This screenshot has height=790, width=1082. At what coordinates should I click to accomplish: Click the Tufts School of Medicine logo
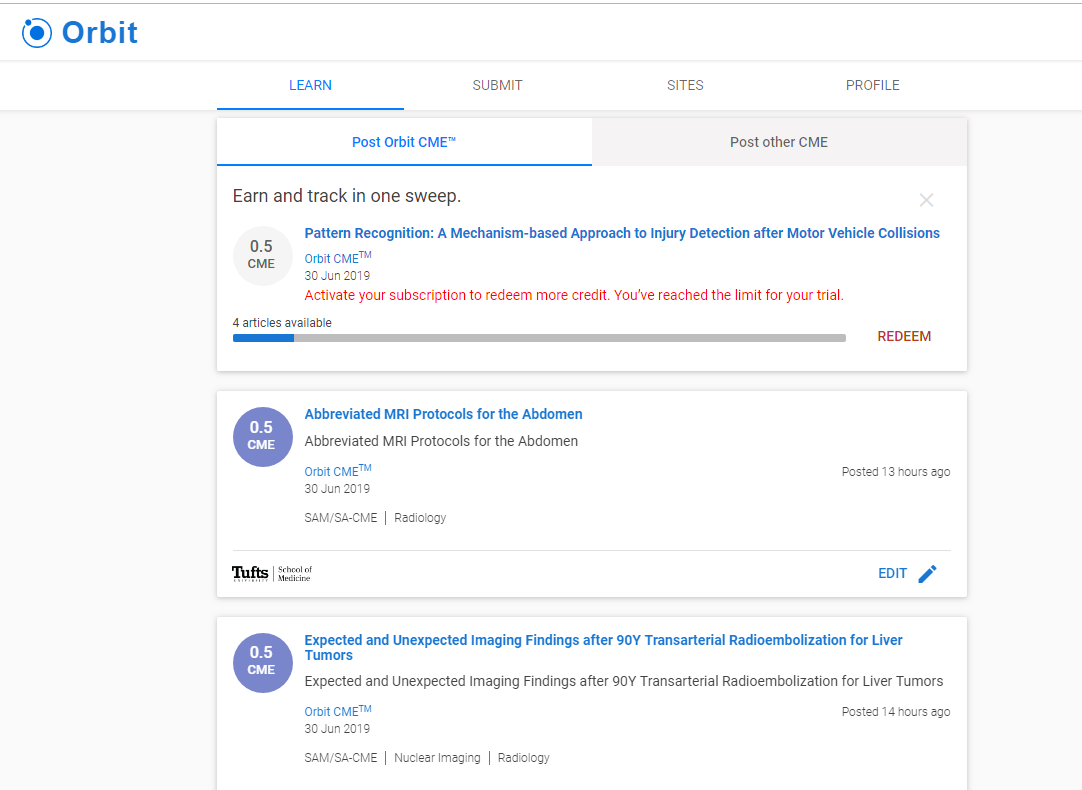point(272,573)
